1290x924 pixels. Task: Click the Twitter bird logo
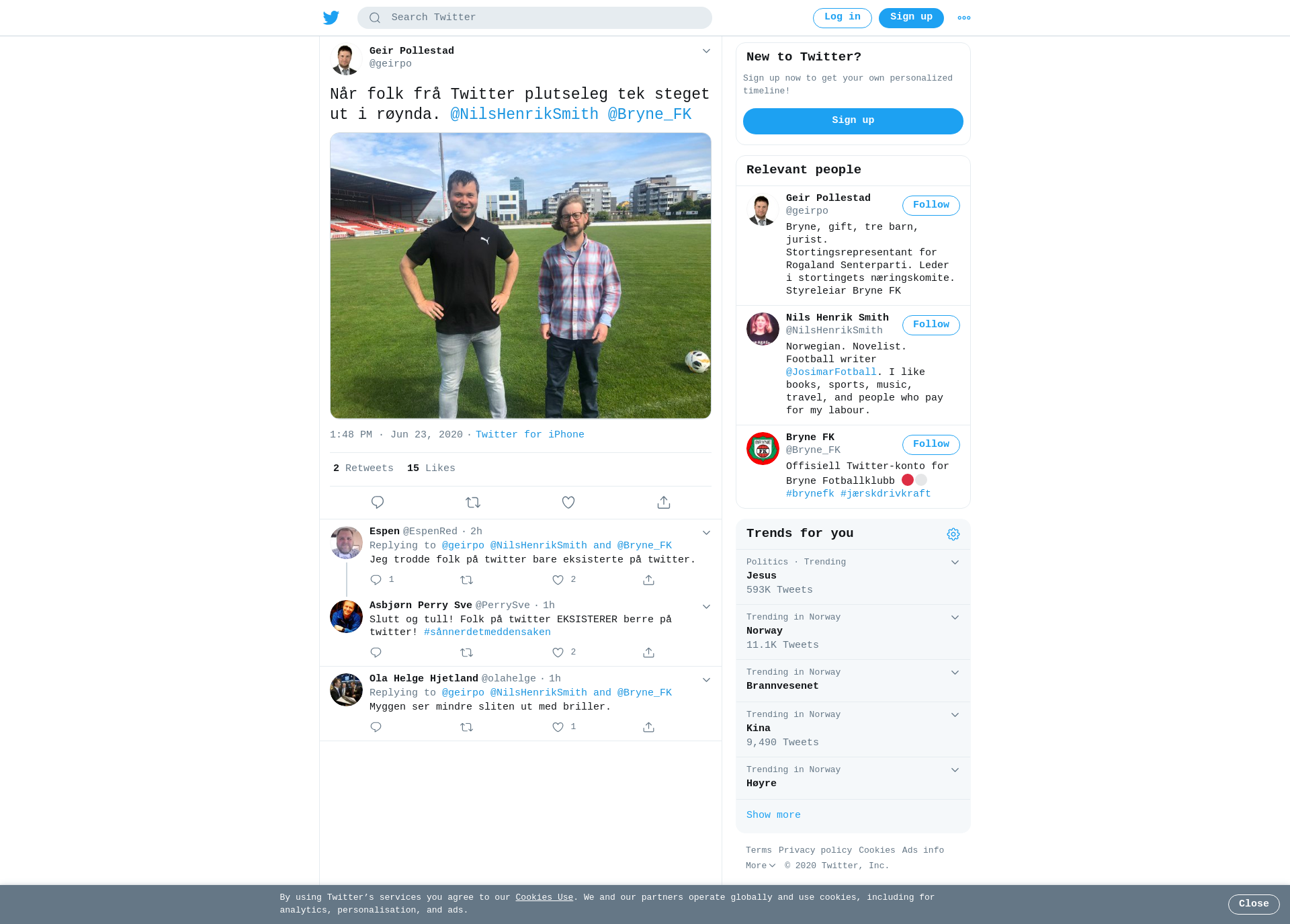pos(331,17)
